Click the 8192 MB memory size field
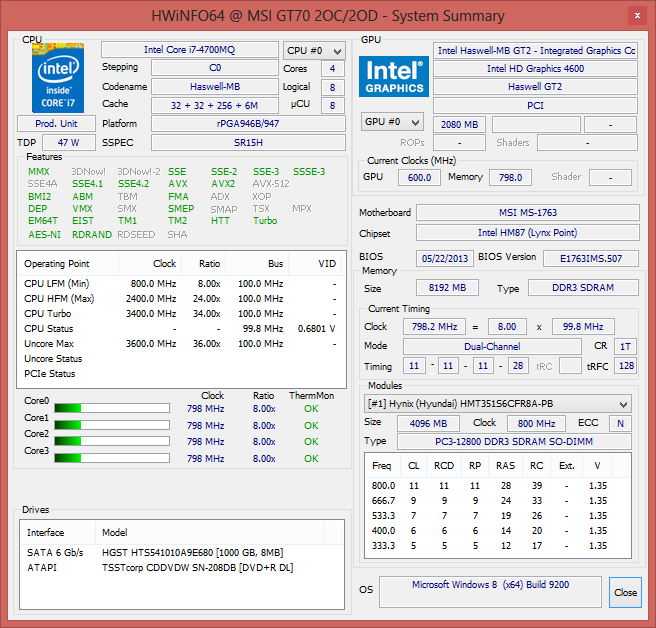 click(x=447, y=288)
